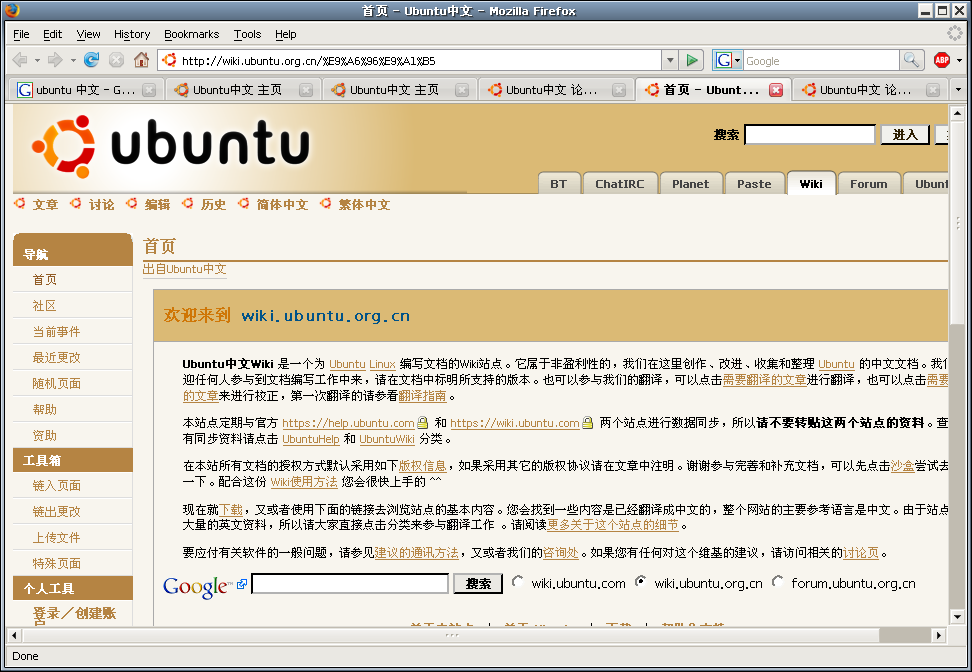Click the 搜索 wiki search input
Viewport: 972px width, 672px height.
tap(810, 135)
